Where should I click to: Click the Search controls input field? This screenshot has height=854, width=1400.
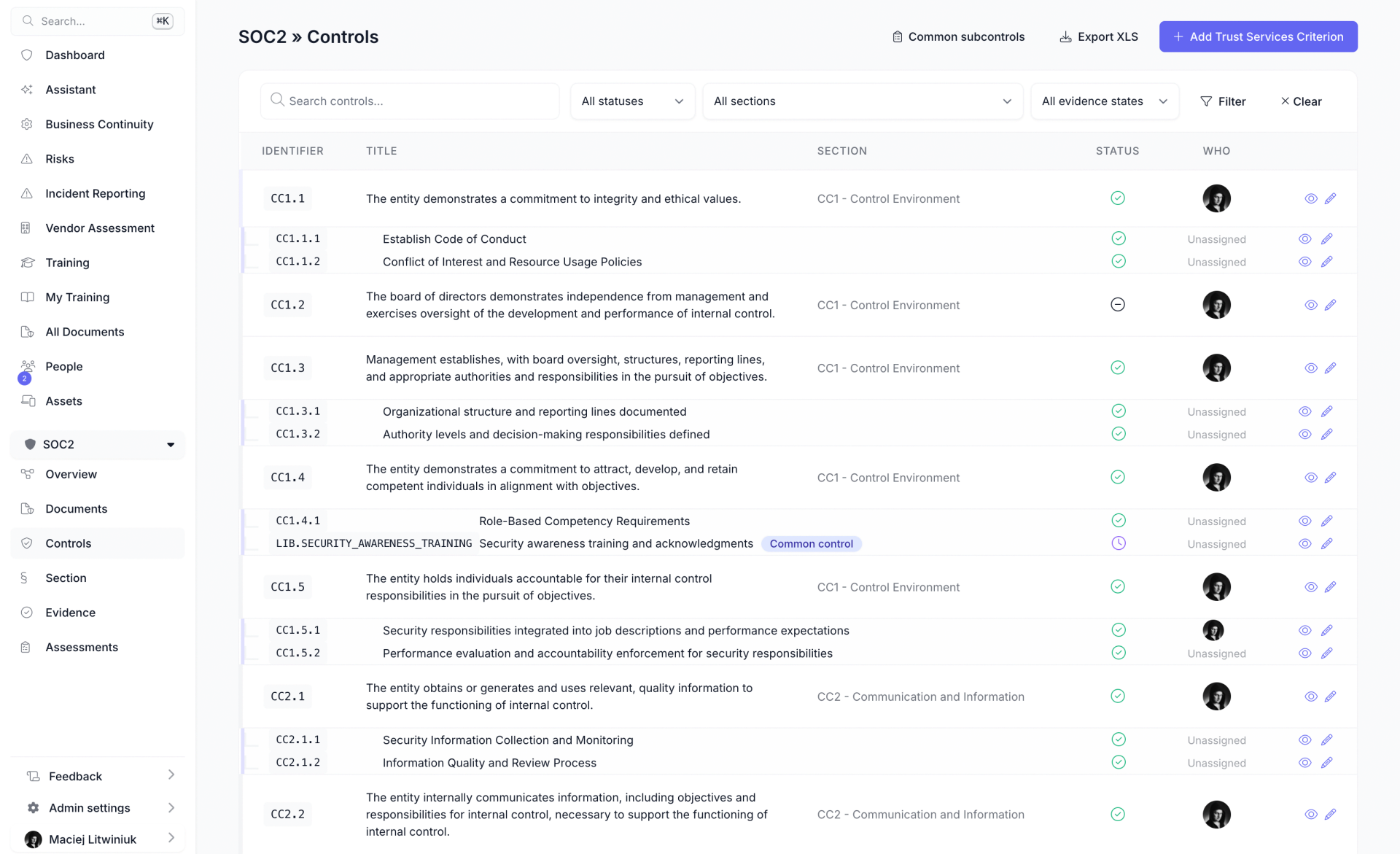(x=410, y=101)
